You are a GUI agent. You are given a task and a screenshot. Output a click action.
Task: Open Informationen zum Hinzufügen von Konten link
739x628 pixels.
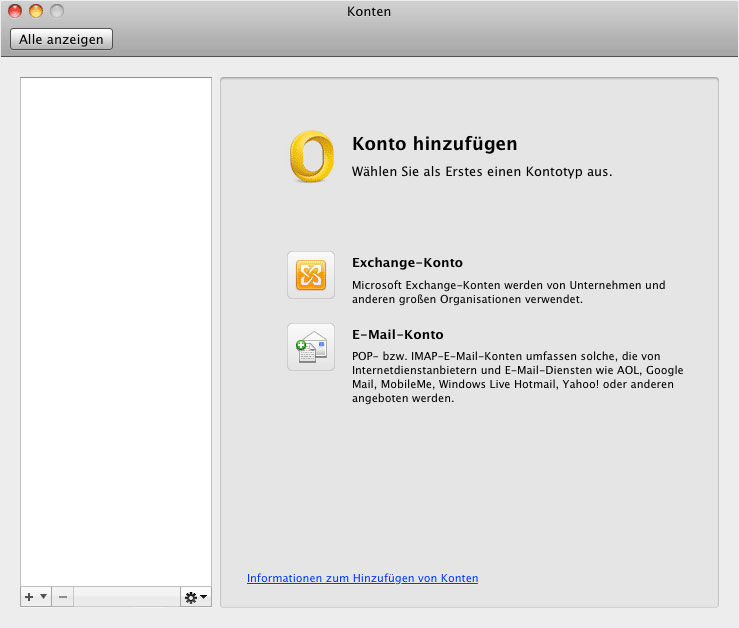[362, 578]
